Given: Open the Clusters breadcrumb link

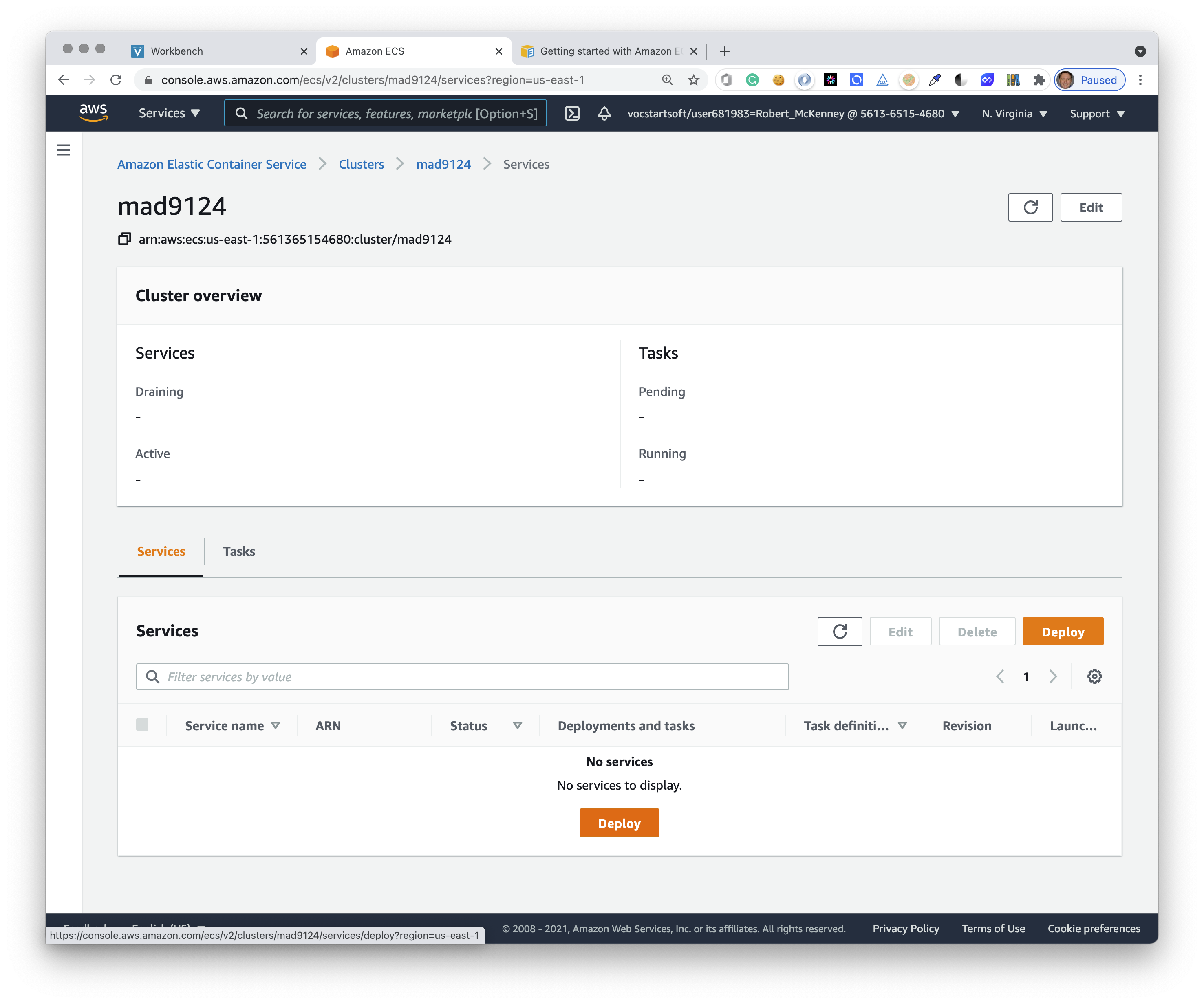Looking at the screenshot, I should click(361, 165).
